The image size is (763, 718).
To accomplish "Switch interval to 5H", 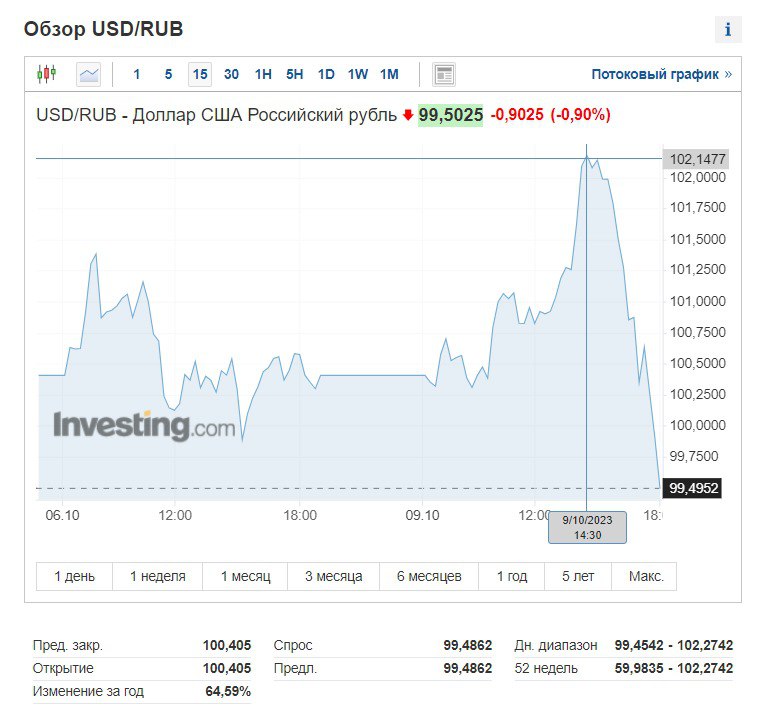I will pyautogui.click(x=294, y=74).
